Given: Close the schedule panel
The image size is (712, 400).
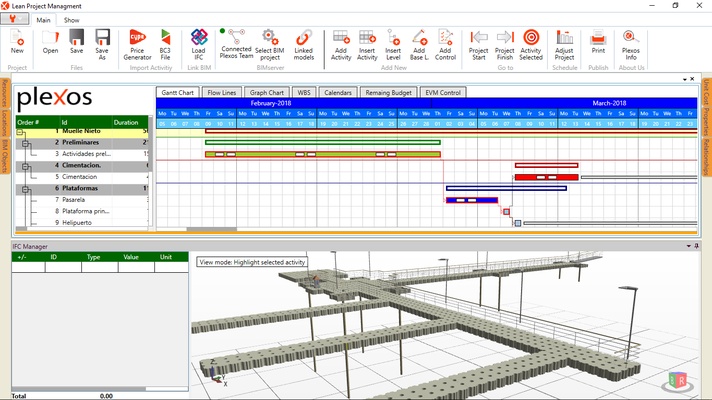Looking at the screenshot, I should (692, 79).
